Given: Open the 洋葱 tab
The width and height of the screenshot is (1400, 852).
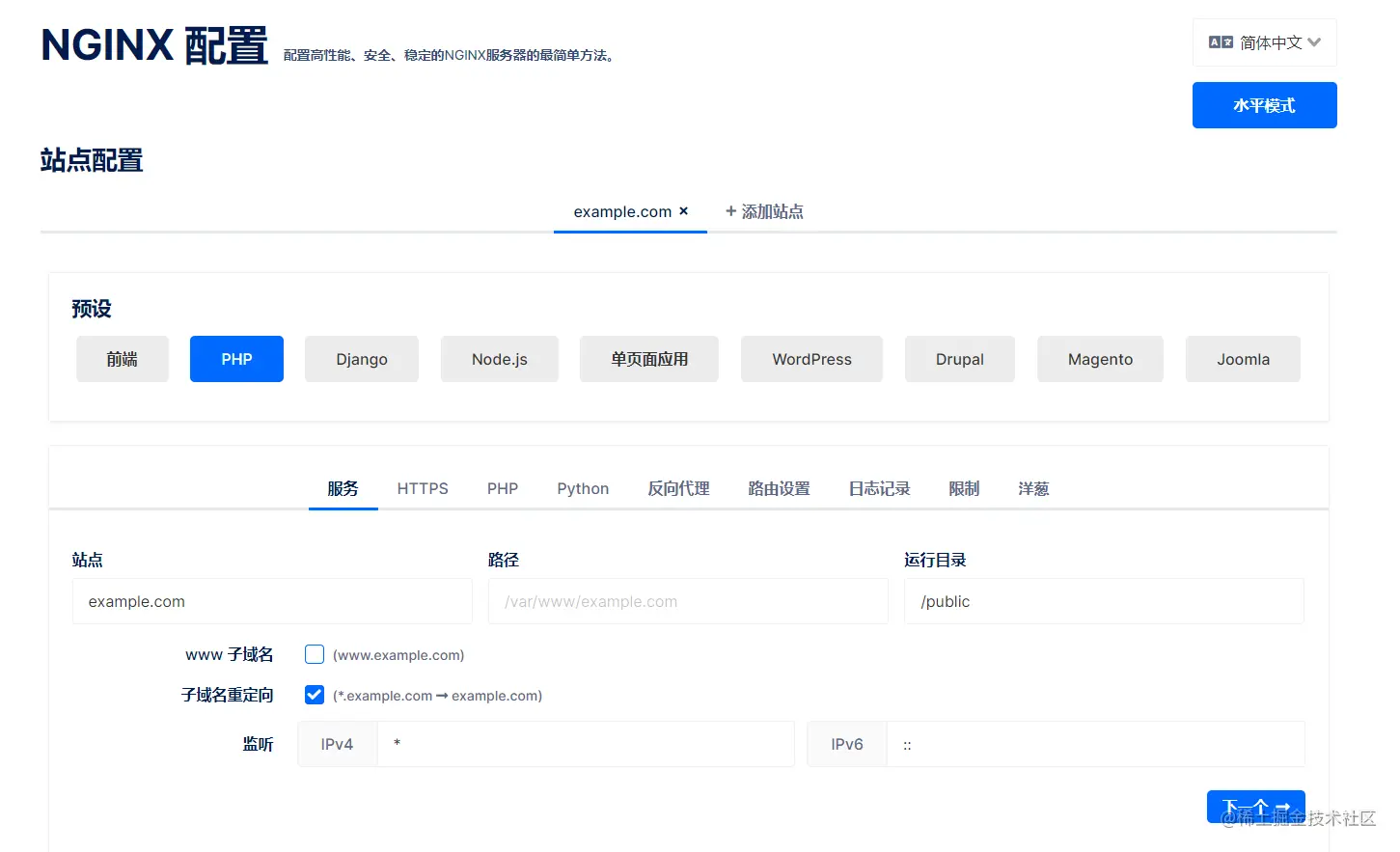Looking at the screenshot, I should 1033,488.
